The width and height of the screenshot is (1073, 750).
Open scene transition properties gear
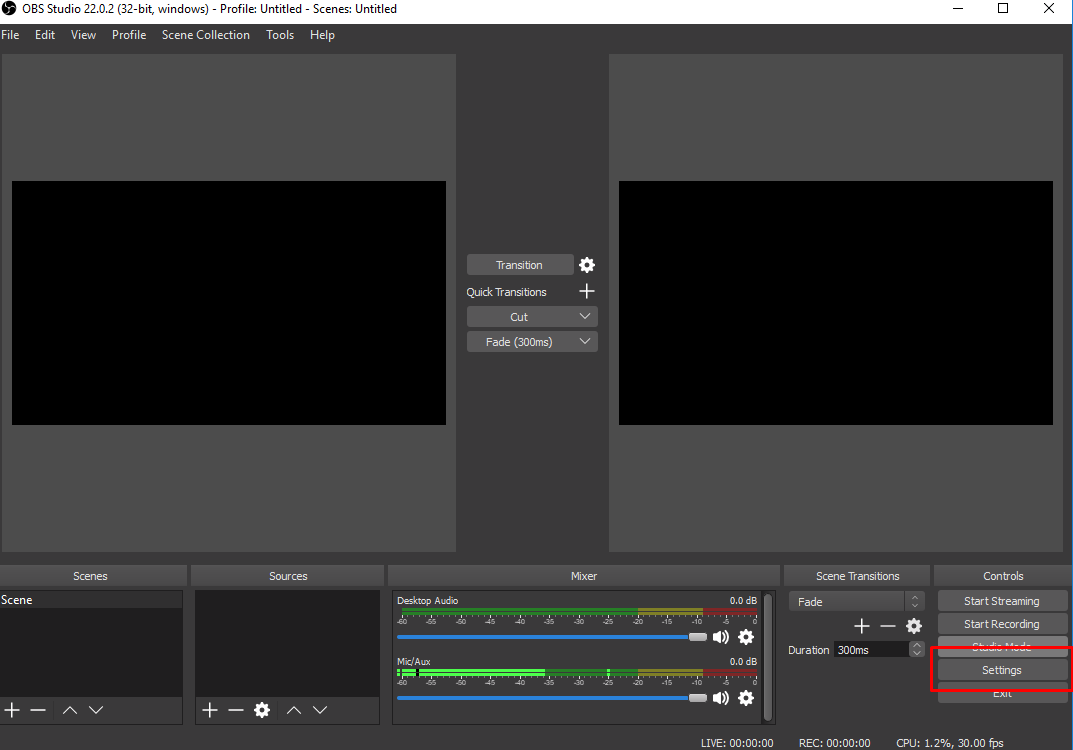(914, 626)
